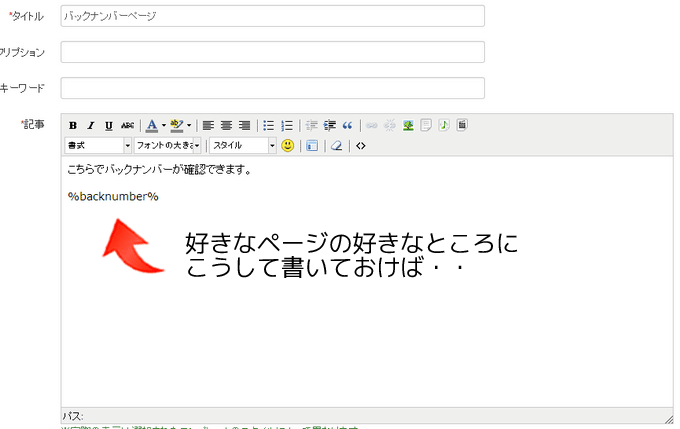This screenshot has width=680, height=429.
Task: Insert an image into the article
Action: [408, 126]
